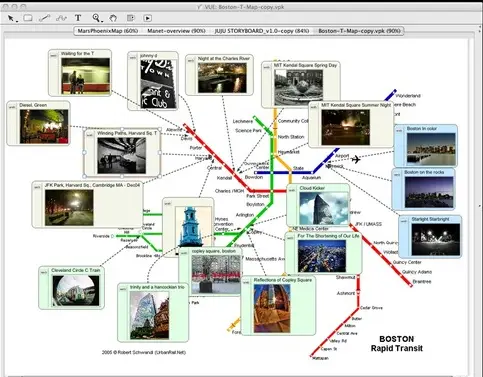Select the arrow selection tool
This screenshot has width=483, height=377.
click(x=11, y=18)
